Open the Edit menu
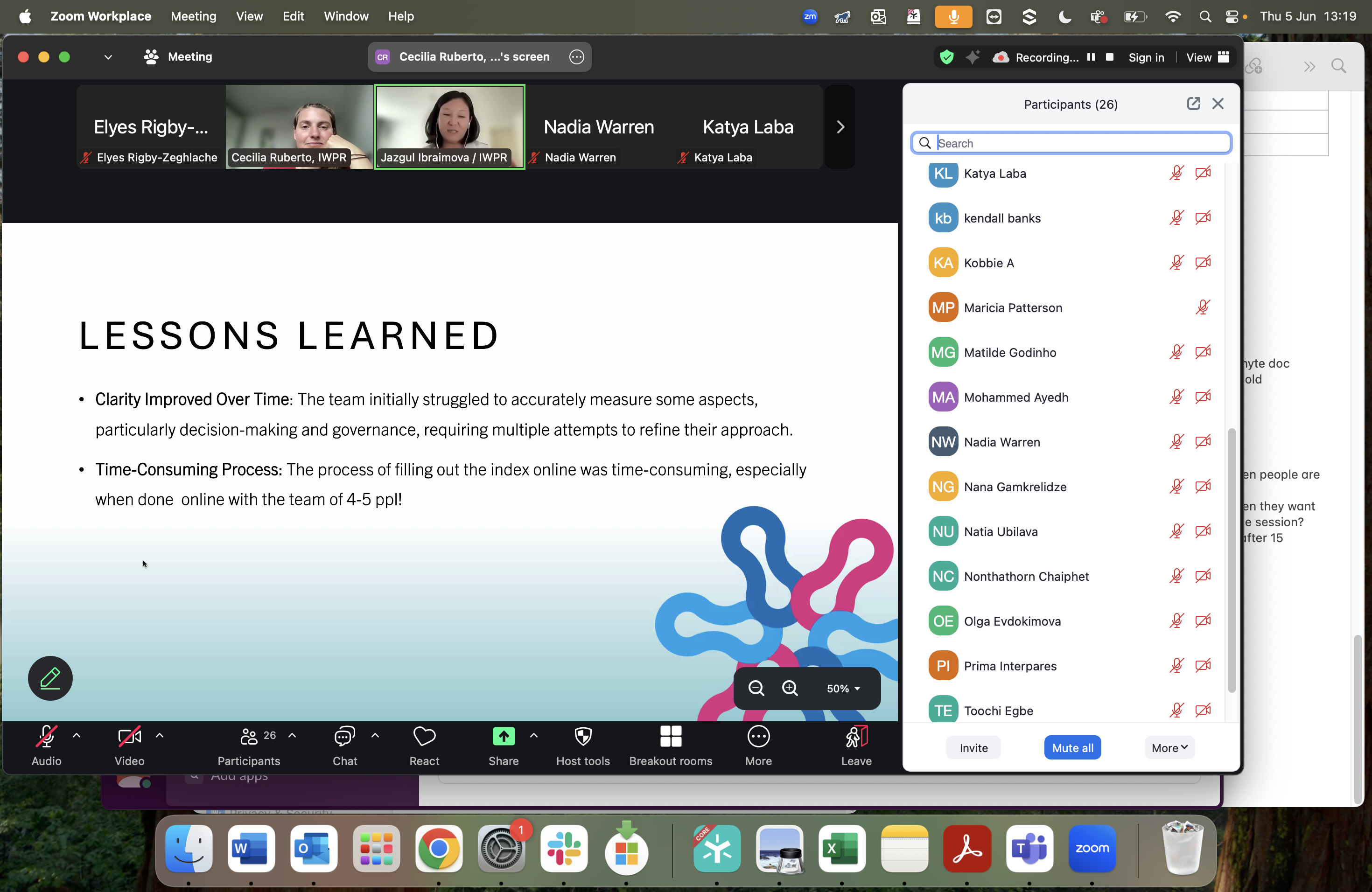Viewport: 1372px width, 892px height. tap(293, 16)
